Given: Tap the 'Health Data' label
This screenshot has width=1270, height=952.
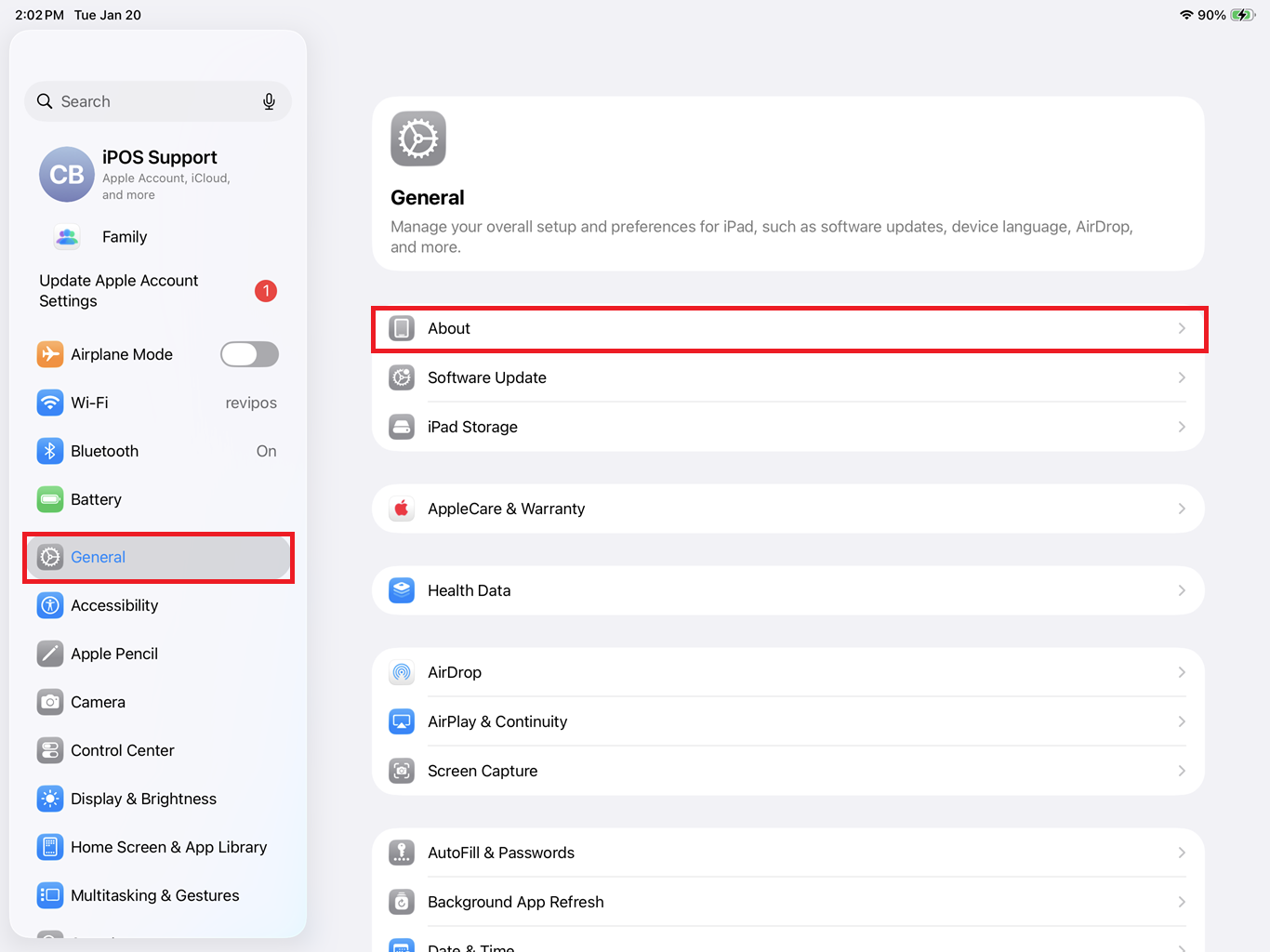Looking at the screenshot, I should 470,590.
